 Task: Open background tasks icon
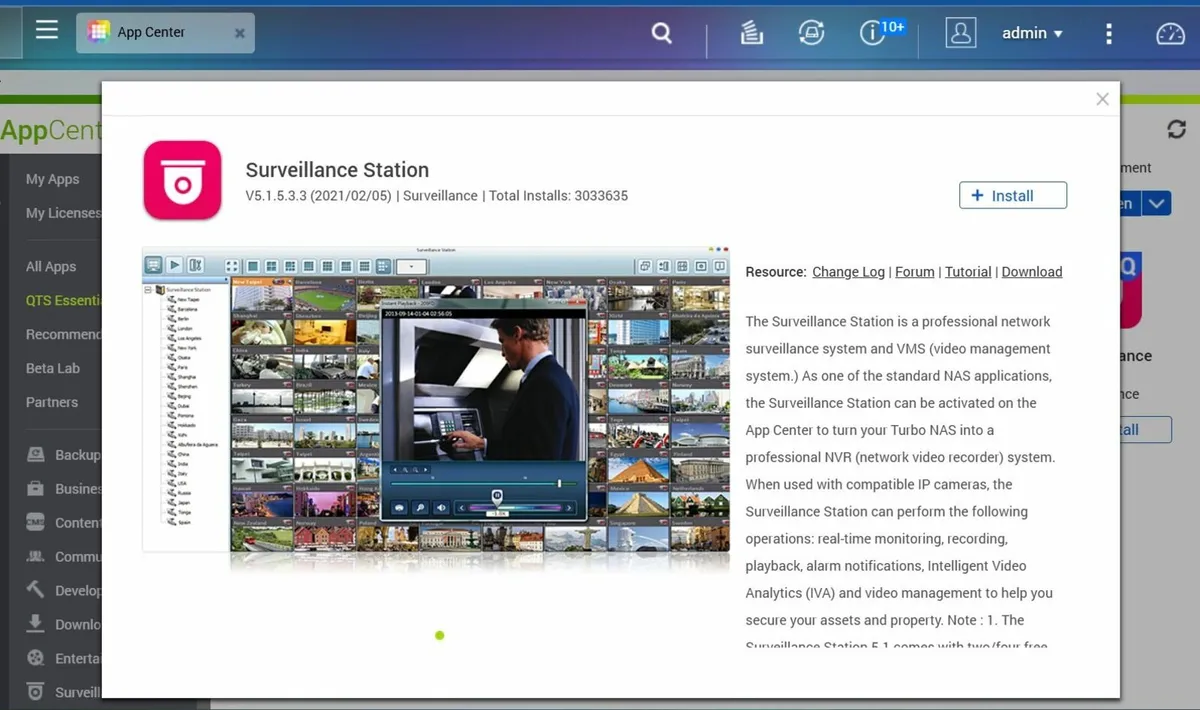(x=752, y=33)
